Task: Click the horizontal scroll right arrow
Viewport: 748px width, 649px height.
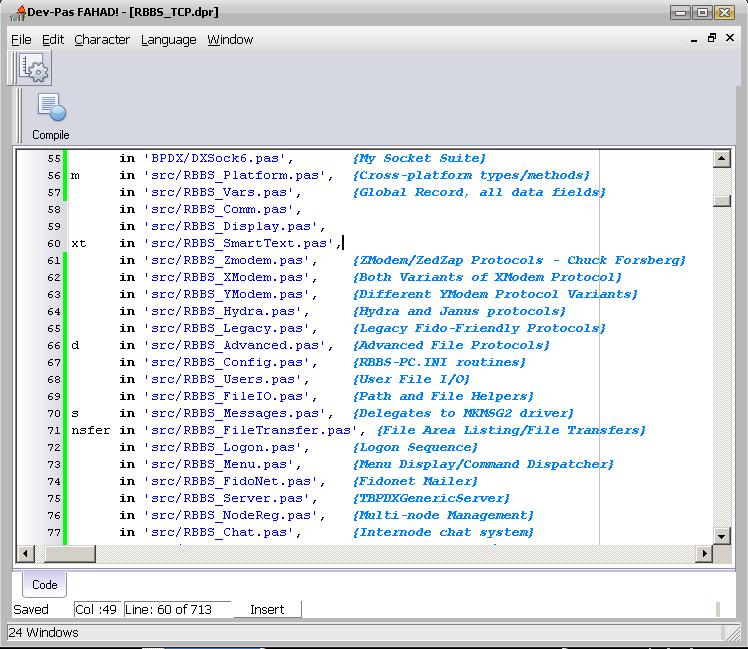Action: click(704, 554)
